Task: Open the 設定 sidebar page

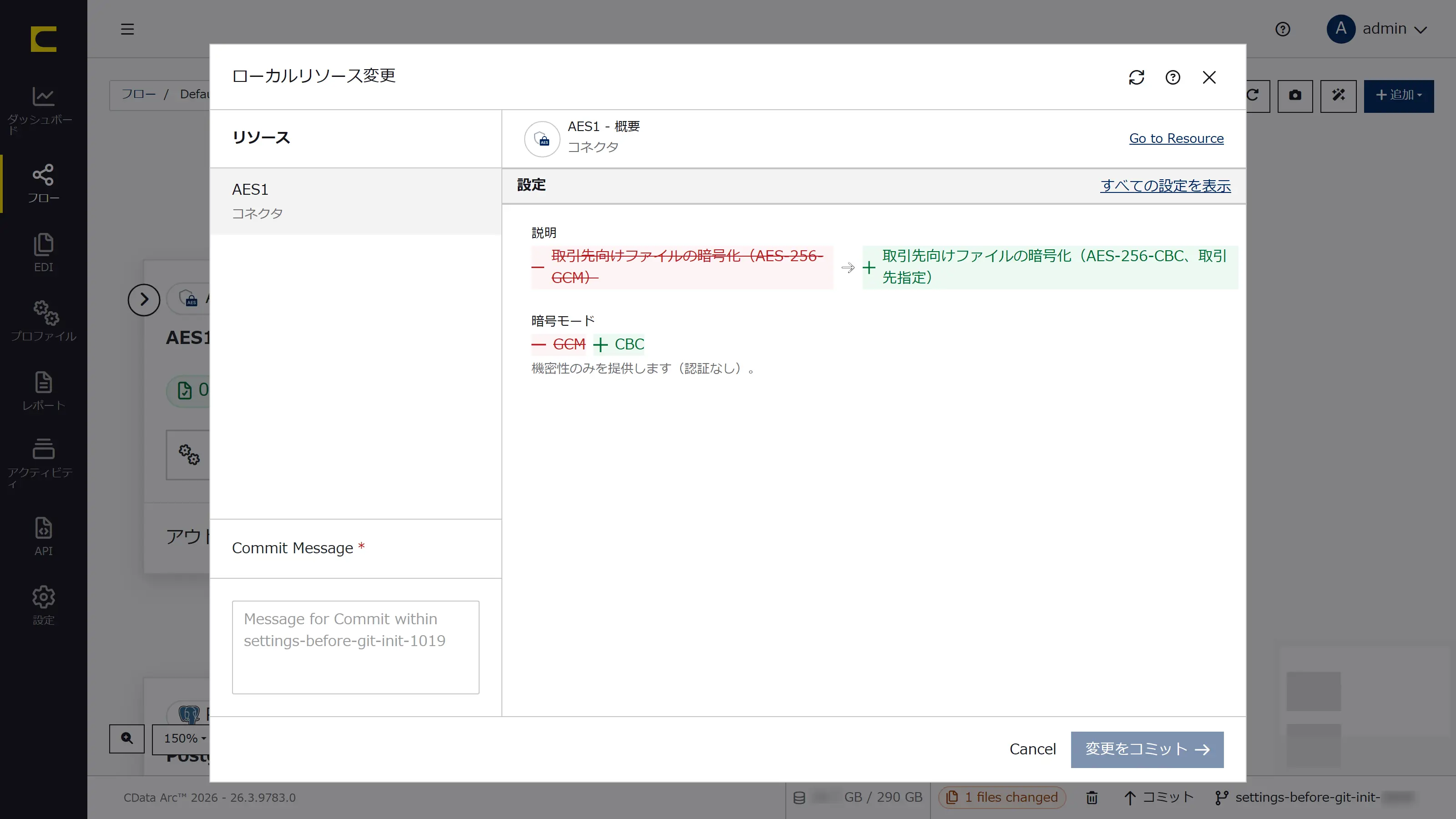Action: (44, 605)
